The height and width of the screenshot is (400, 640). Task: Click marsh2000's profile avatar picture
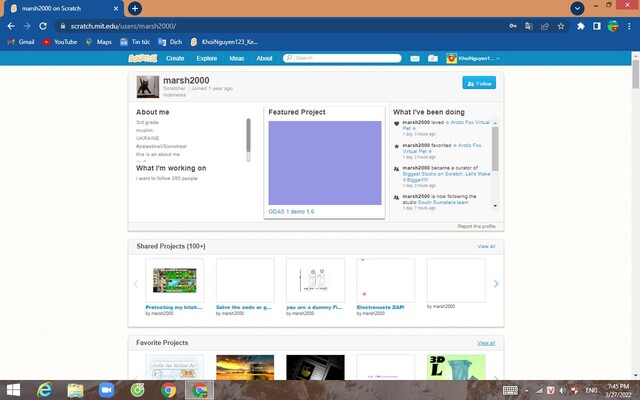tap(148, 87)
